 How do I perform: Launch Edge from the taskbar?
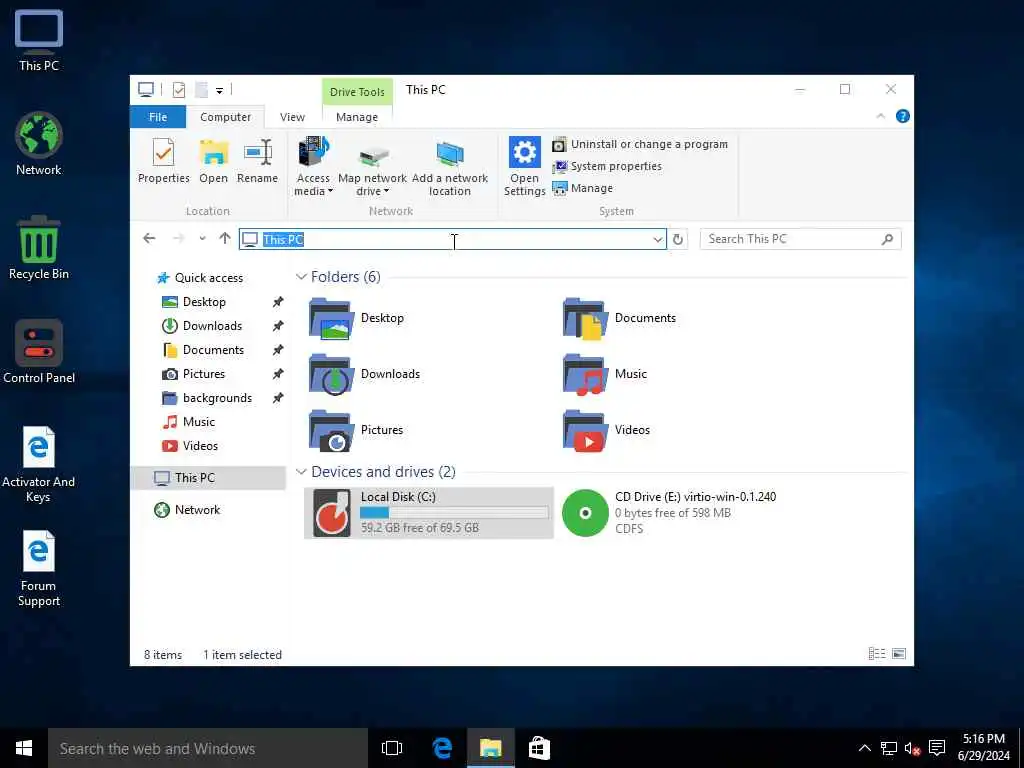point(442,748)
